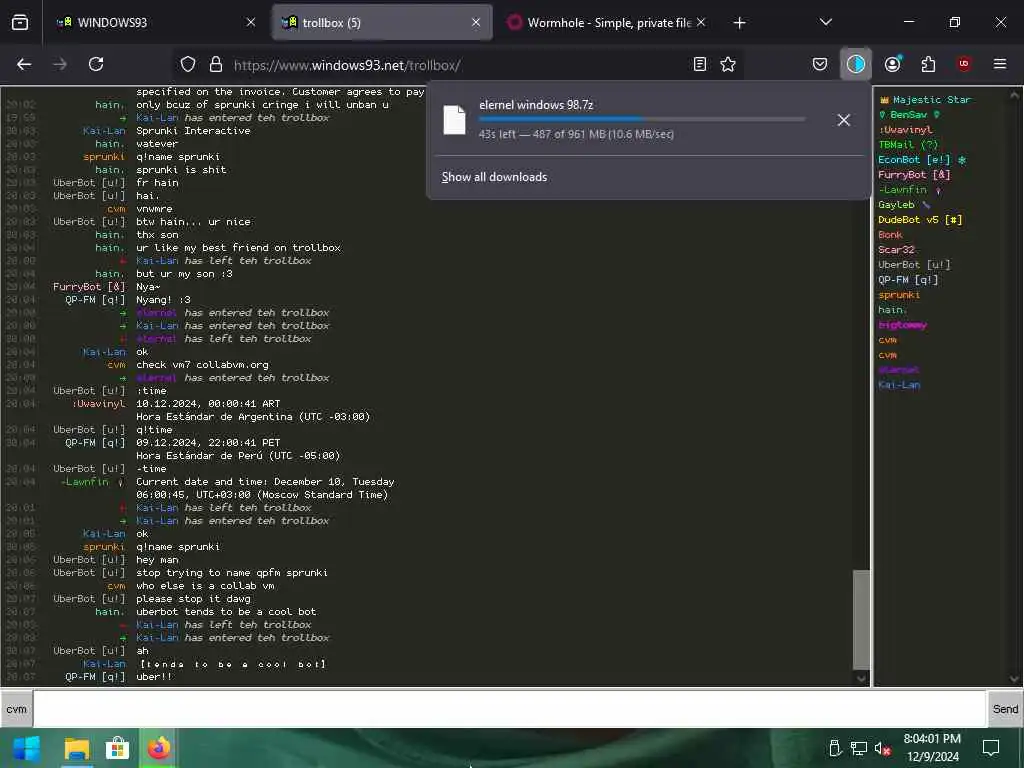Open the Windows Start menu
The image size is (1024, 768).
pyautogui.click(x=26, y=748)
